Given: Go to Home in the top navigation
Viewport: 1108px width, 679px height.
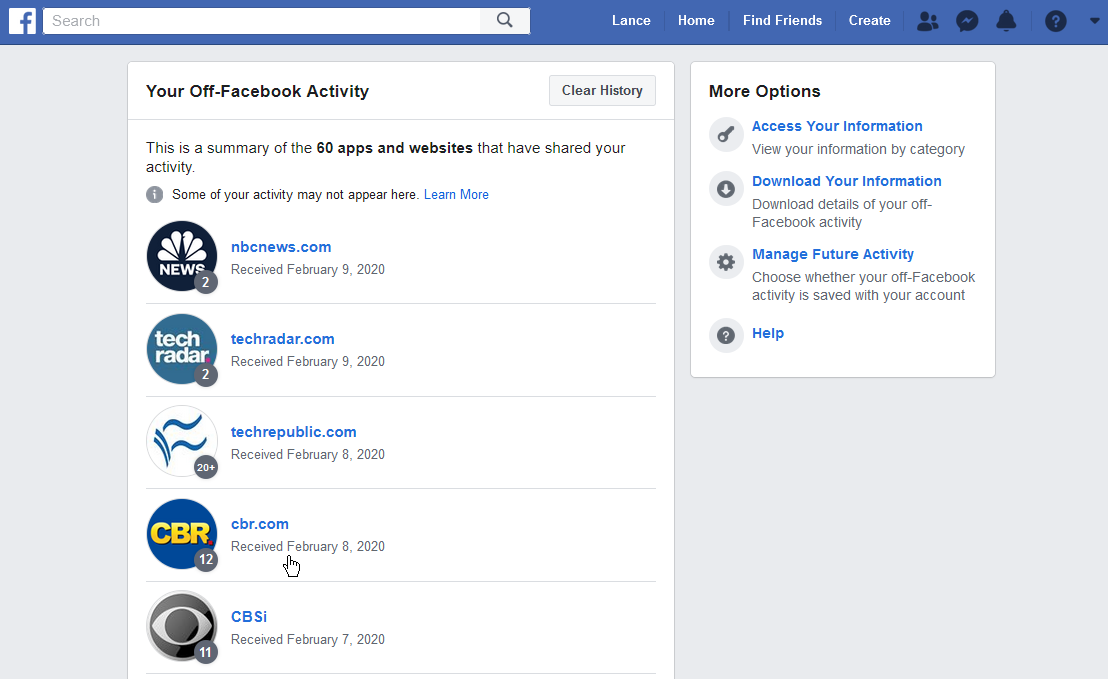Looking at the screenshot, I should 696,20.
